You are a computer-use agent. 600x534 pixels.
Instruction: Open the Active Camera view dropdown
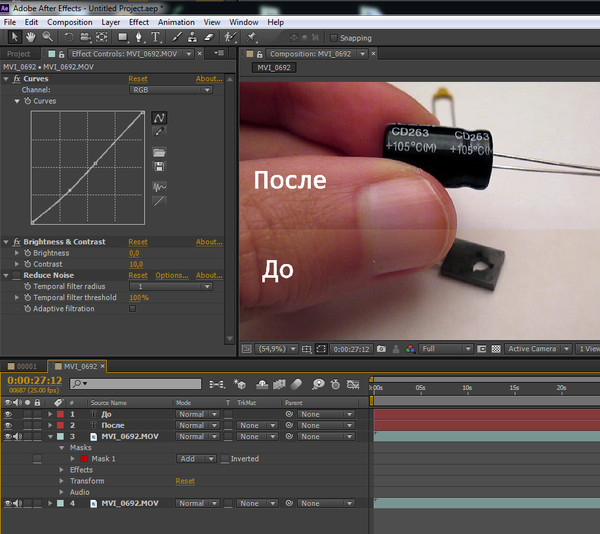click(x=539, y=349)
